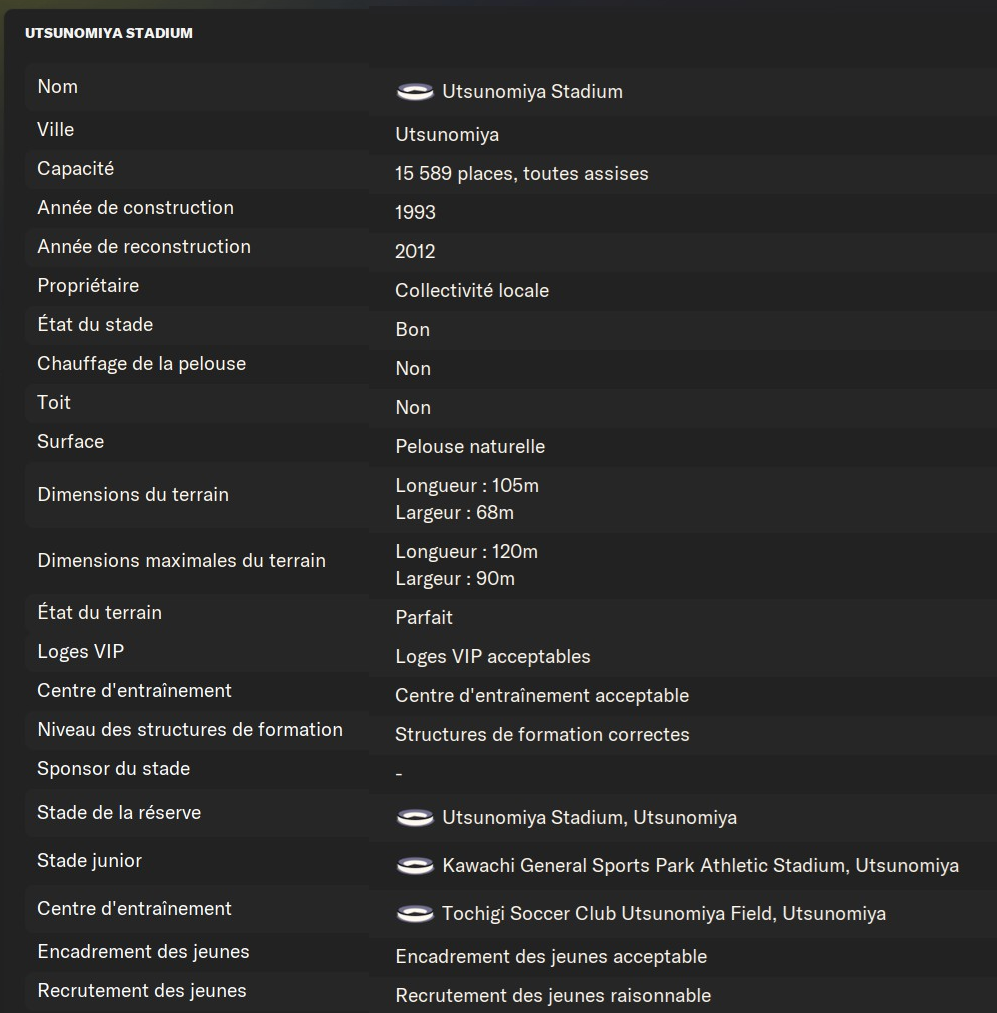The width and height of the screenshot is (997, 1013).
Task: Open Kawachi General Sports Park Athletic Stadium link
Action: coord(700,866)
